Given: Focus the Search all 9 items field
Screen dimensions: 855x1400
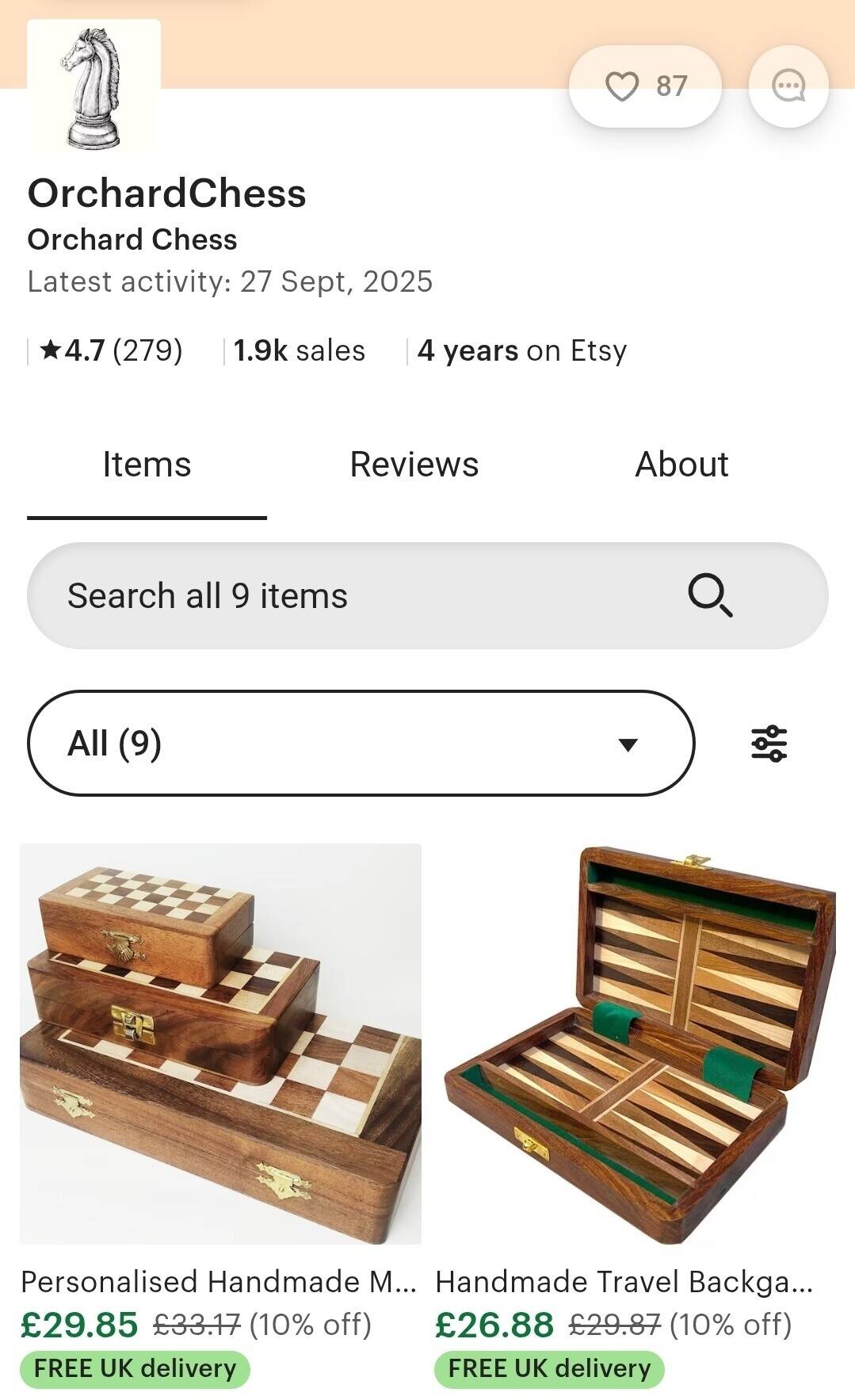Looking at the screenshot, I should coord(428,595).
